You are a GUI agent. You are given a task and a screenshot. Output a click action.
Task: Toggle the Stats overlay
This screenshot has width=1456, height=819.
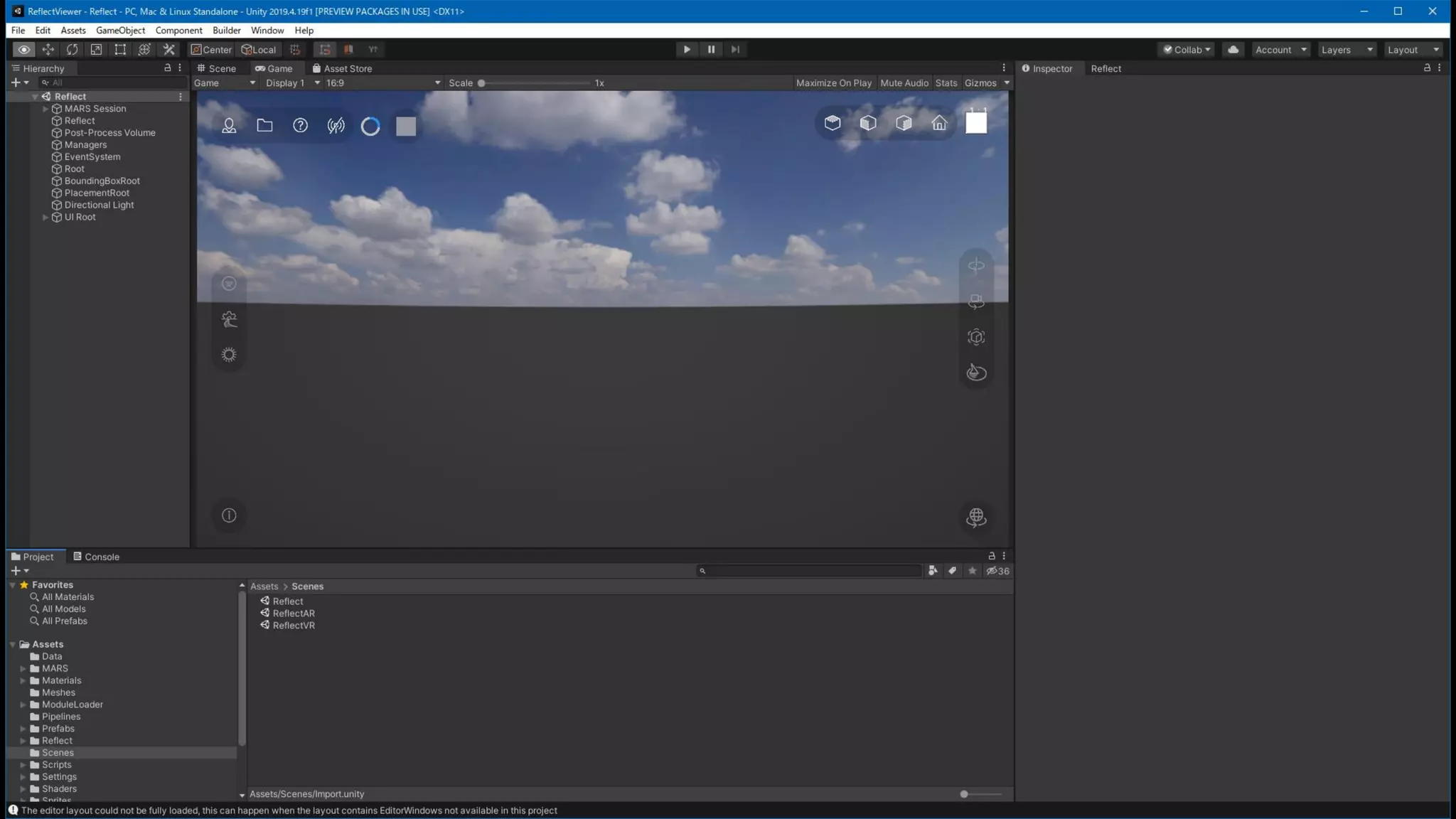[946, 83]
